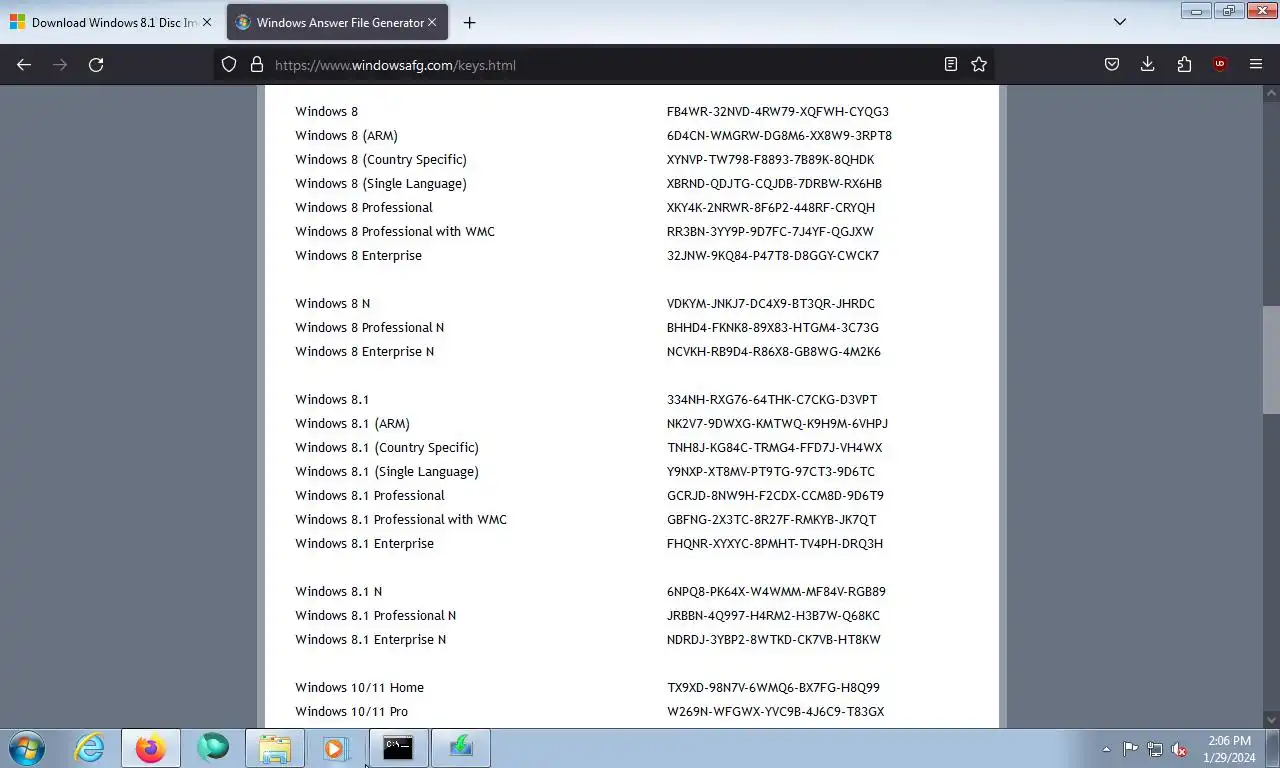1280x768 pixels.
Task: Click Windows 8 Professional key XKY4K-2NRWR
Action: click(770, 207)
